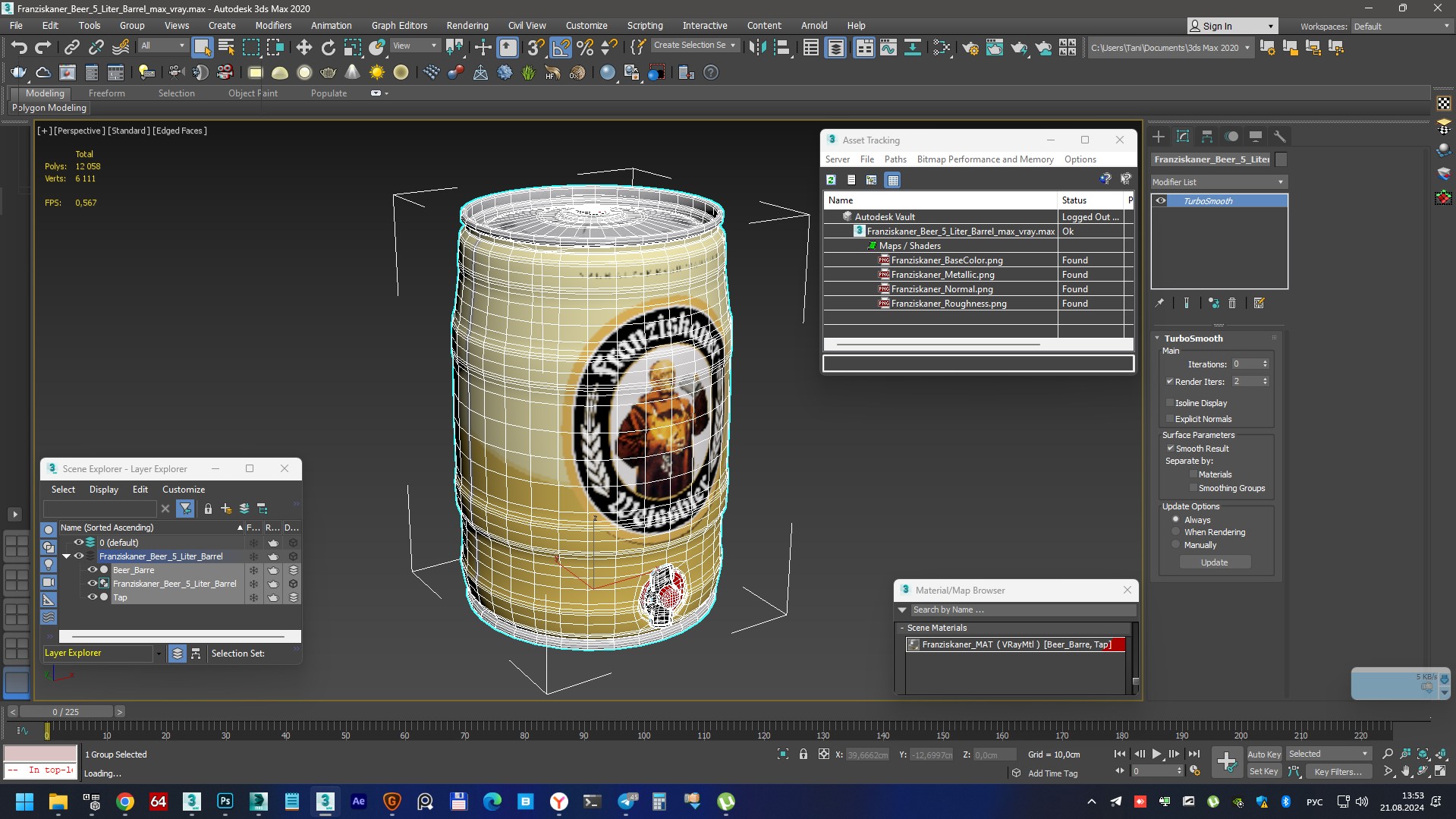Open the View reference coordinate dropdown
The height and width of the screenshot is (819, 1456).
414,46
